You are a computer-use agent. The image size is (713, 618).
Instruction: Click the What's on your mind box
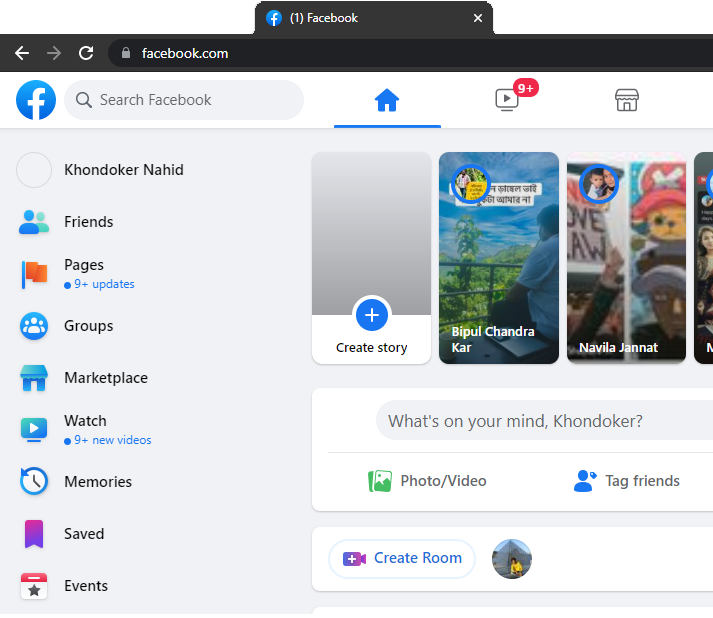[540, 421]
